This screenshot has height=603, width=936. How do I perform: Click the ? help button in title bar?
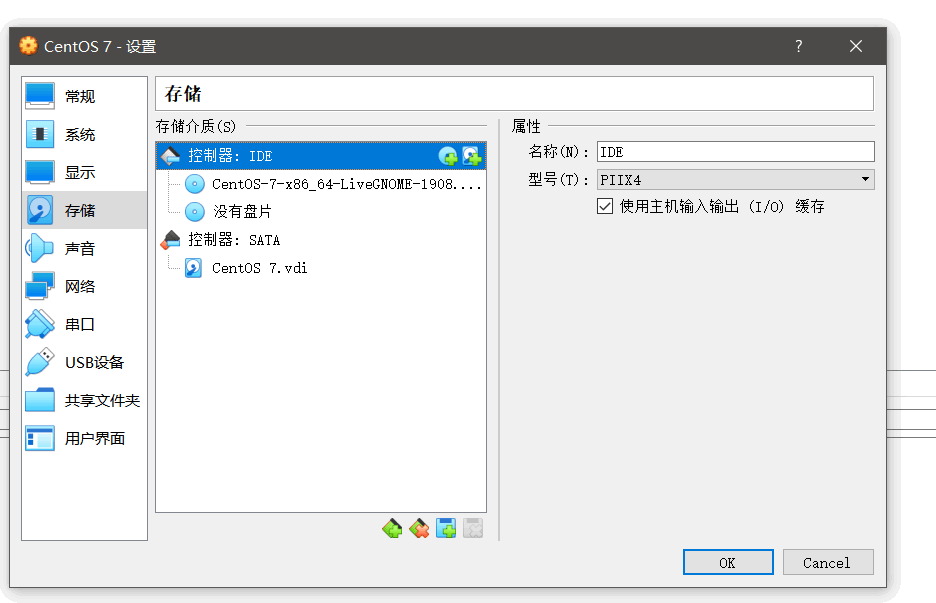pyautogui.click(x=799, y=46)
